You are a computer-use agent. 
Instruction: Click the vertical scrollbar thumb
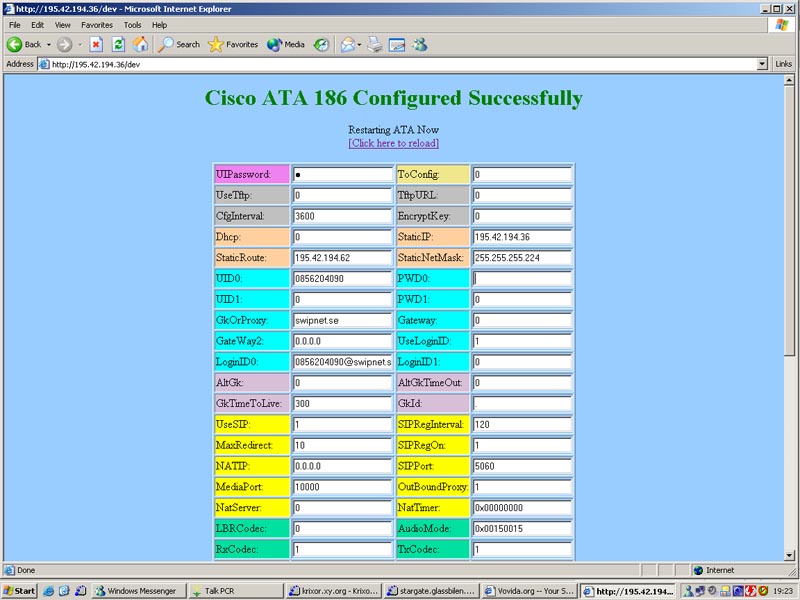click(x=789, y=220)
